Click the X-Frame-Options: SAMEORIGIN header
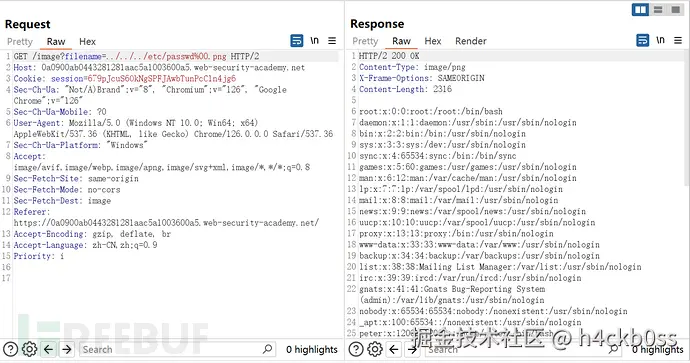This screenshot has height=363, width=690. tap(422, 78)
